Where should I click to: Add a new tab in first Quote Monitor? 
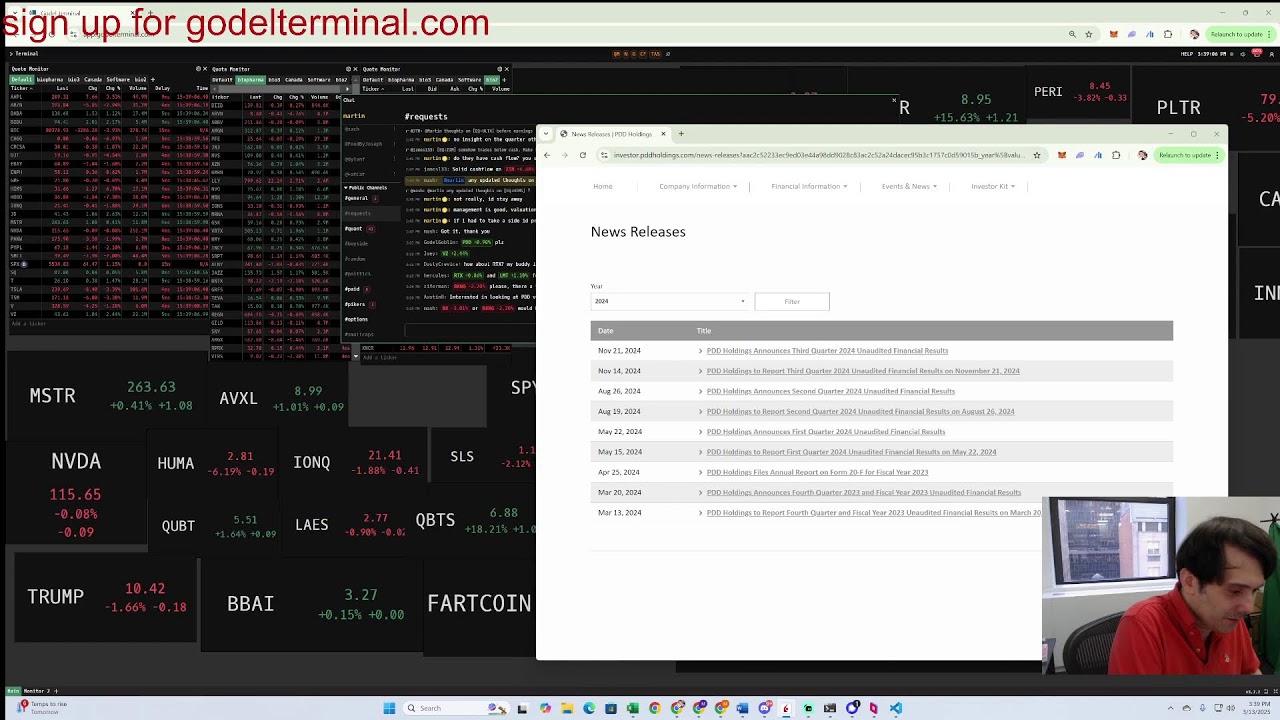point(152,79)
